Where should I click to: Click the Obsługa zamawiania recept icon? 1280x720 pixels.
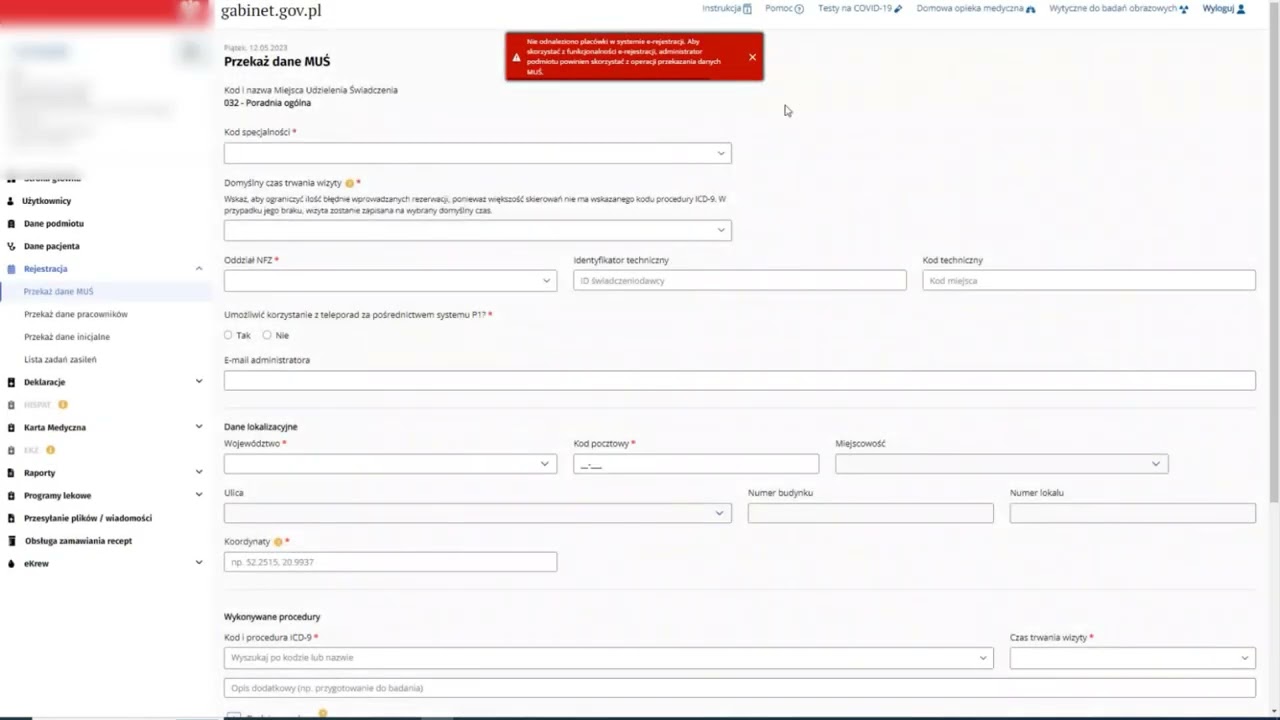pyautogui.click(x=12, y=541)
